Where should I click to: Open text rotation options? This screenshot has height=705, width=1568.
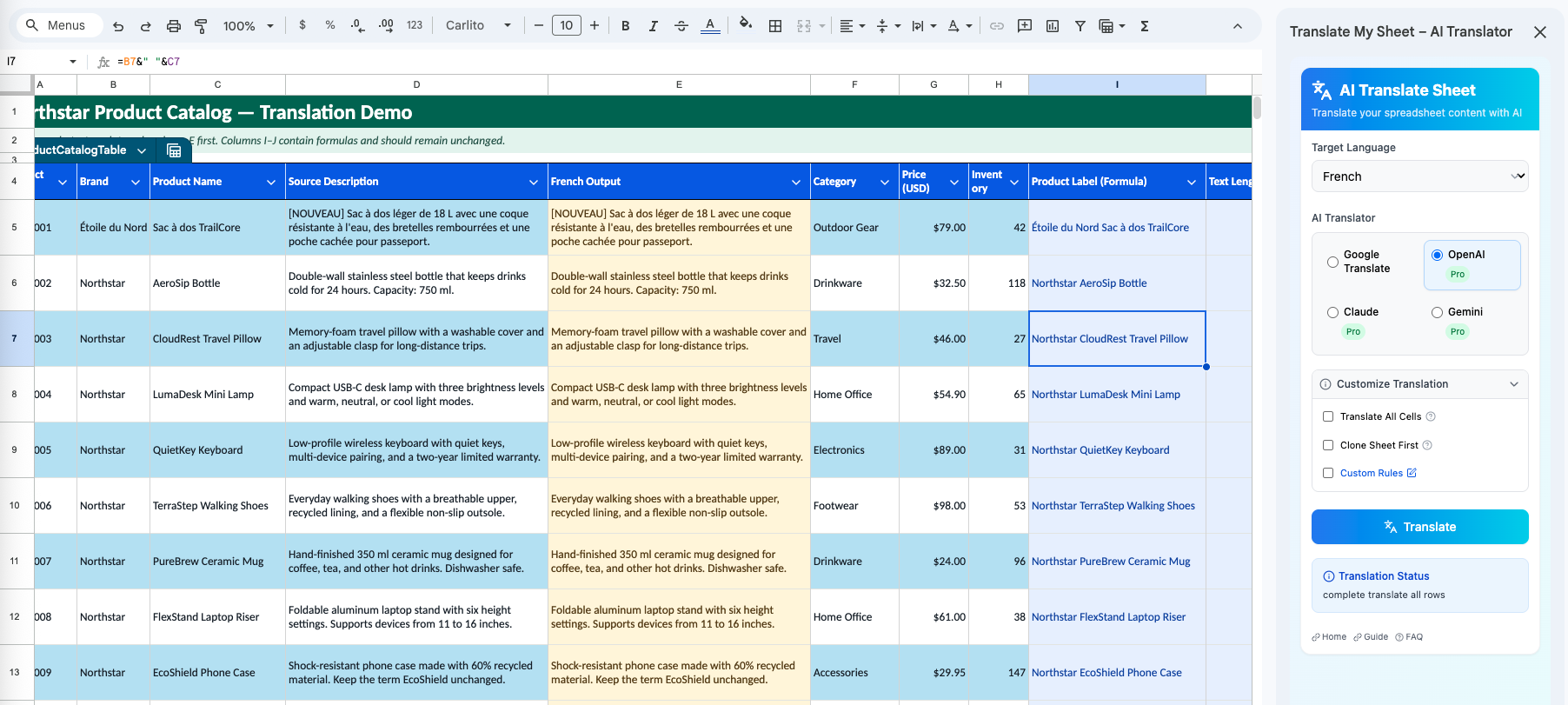click(x=960, y=26)
